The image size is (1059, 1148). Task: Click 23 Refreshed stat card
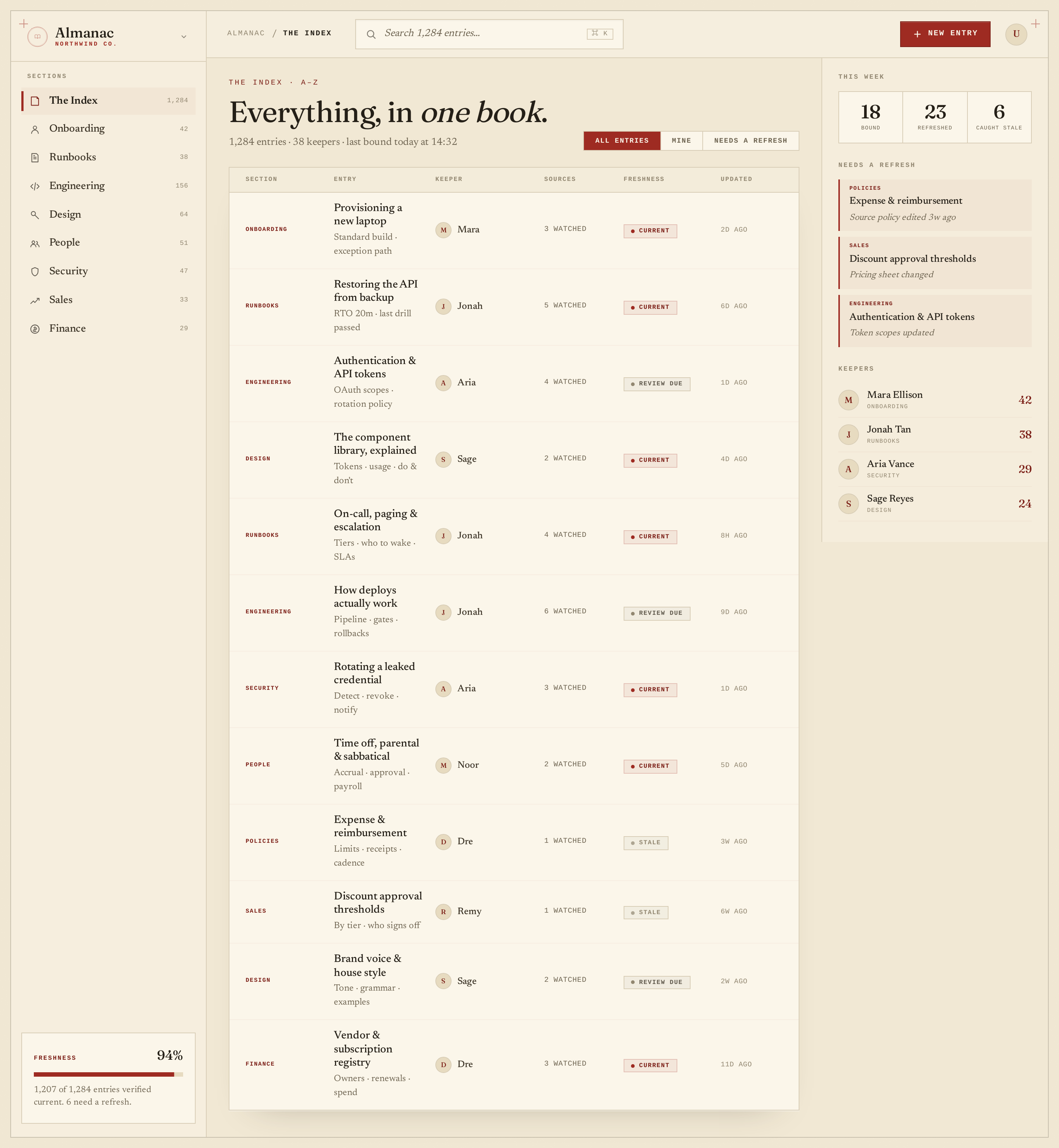coord(935,117)
